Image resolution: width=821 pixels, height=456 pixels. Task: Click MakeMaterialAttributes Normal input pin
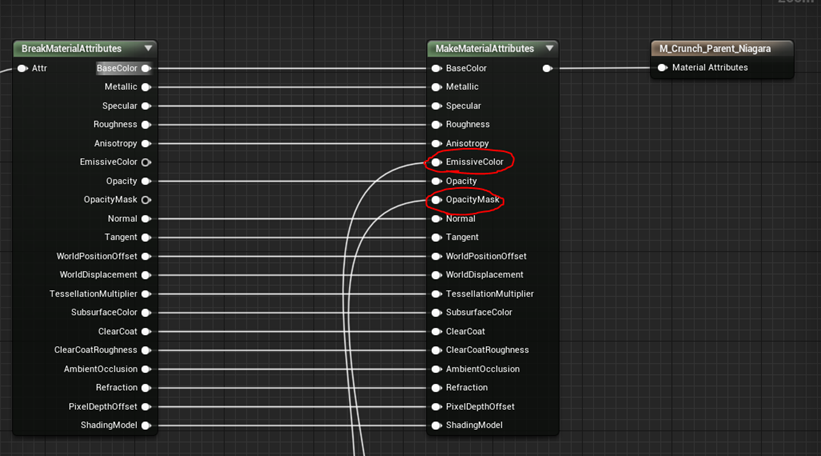coord(436,219)
